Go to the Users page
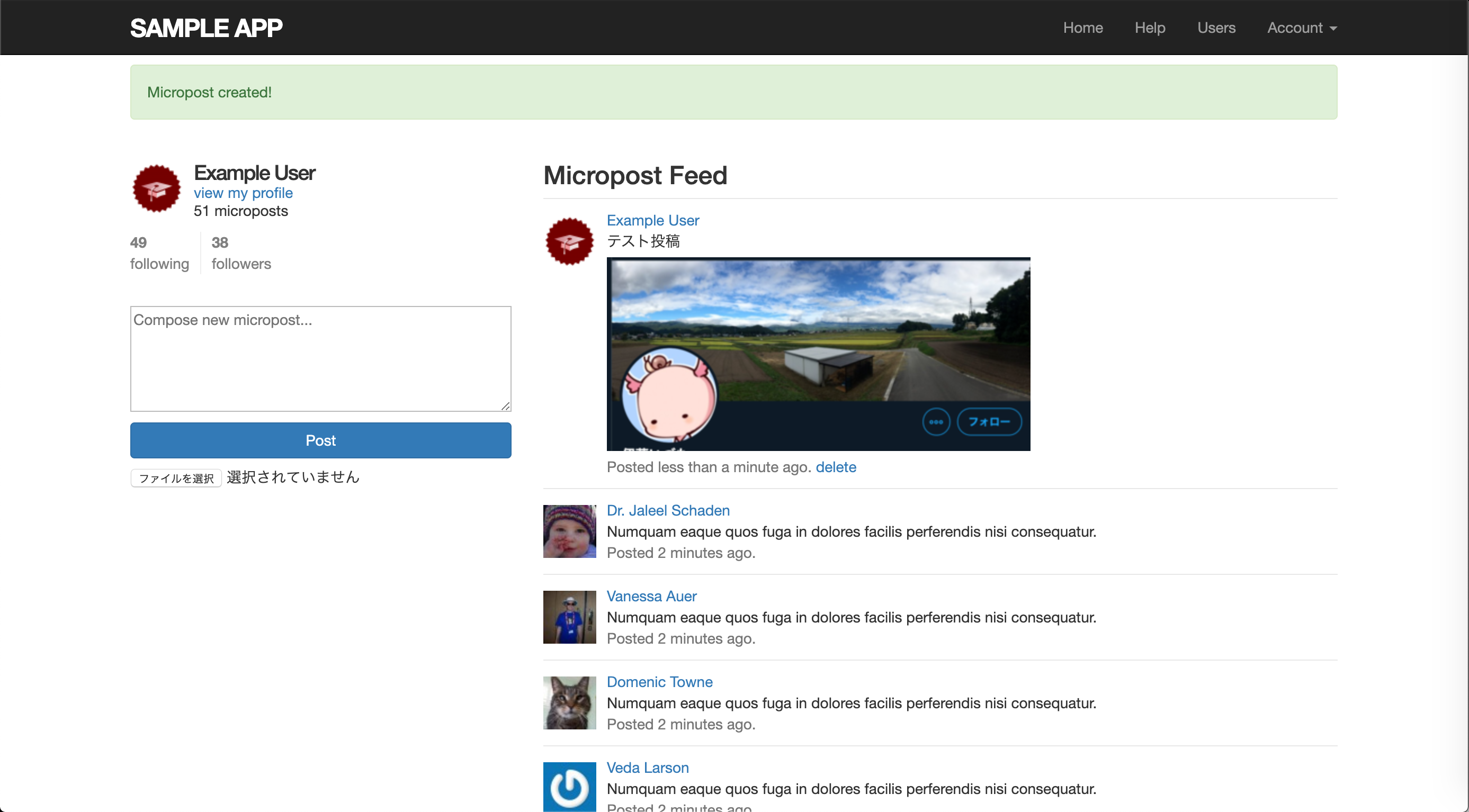The width and height of the screenshot is (1469, 812). (x=1216, y=28)
